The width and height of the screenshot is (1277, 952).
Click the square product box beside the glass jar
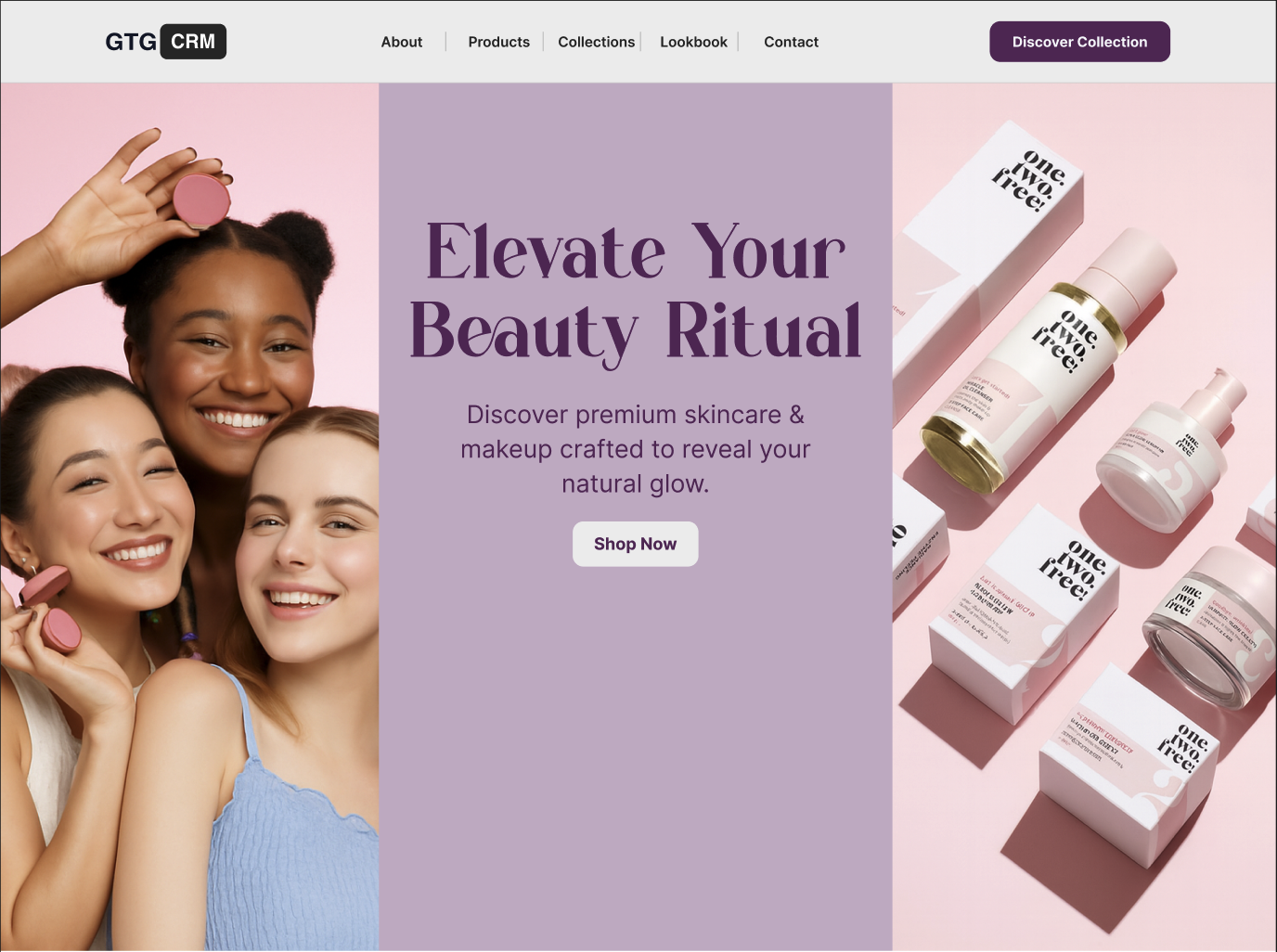click(1025, 612)
